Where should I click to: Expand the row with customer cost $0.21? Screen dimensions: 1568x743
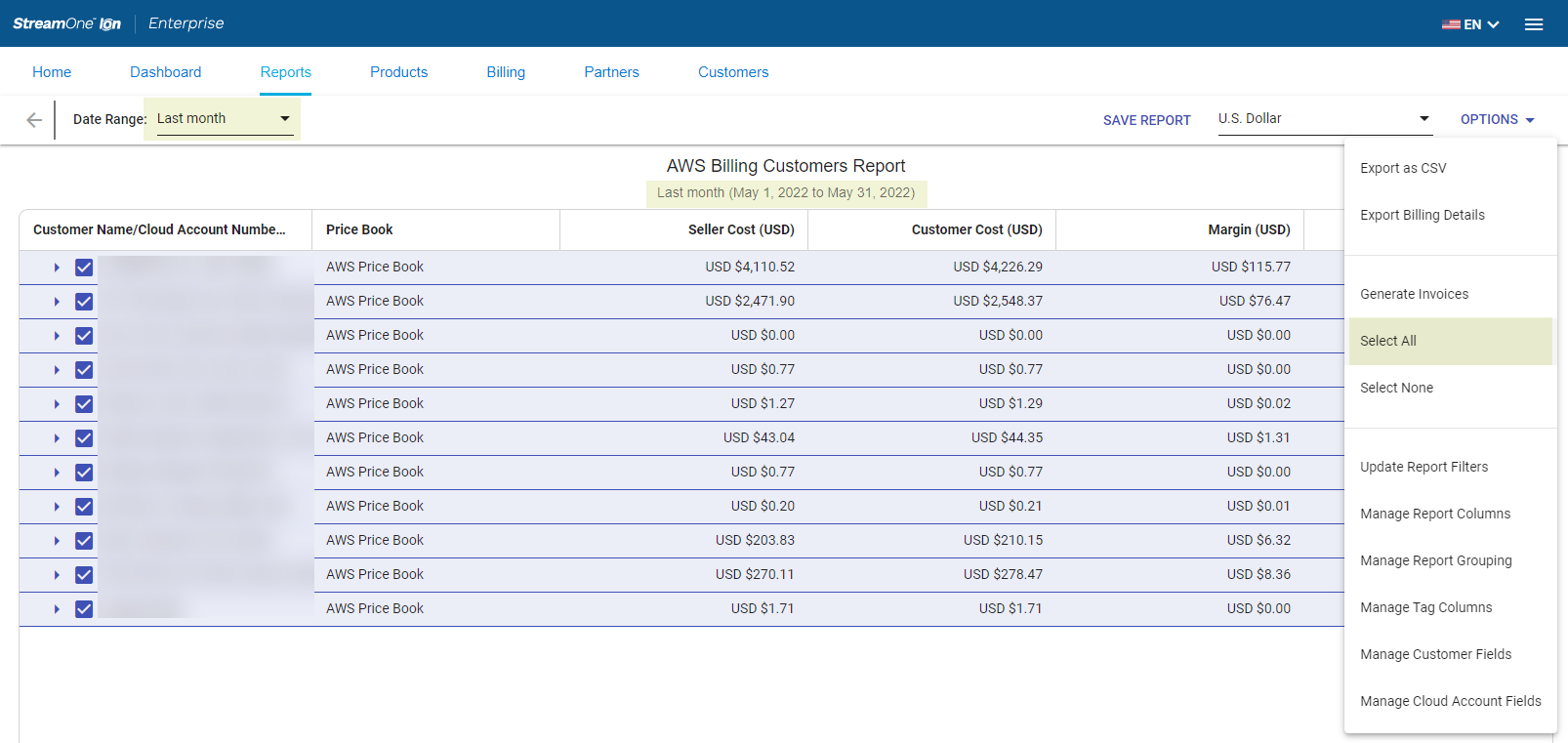coord(57,507)
